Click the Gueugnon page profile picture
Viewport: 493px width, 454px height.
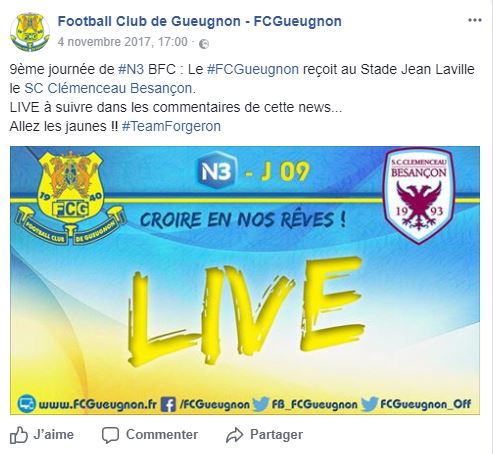(x=30, y=32)
